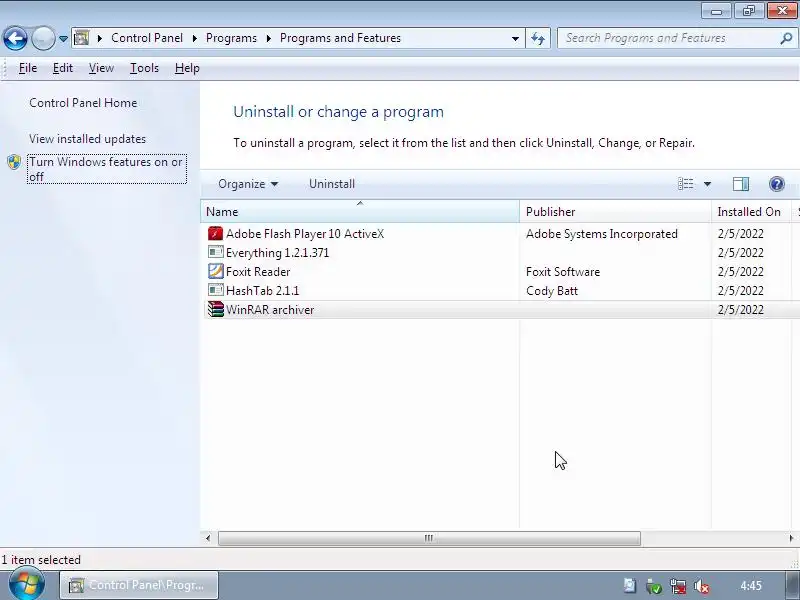
Task: Click the Forward navigation arrow
Action: pos(43,38)
